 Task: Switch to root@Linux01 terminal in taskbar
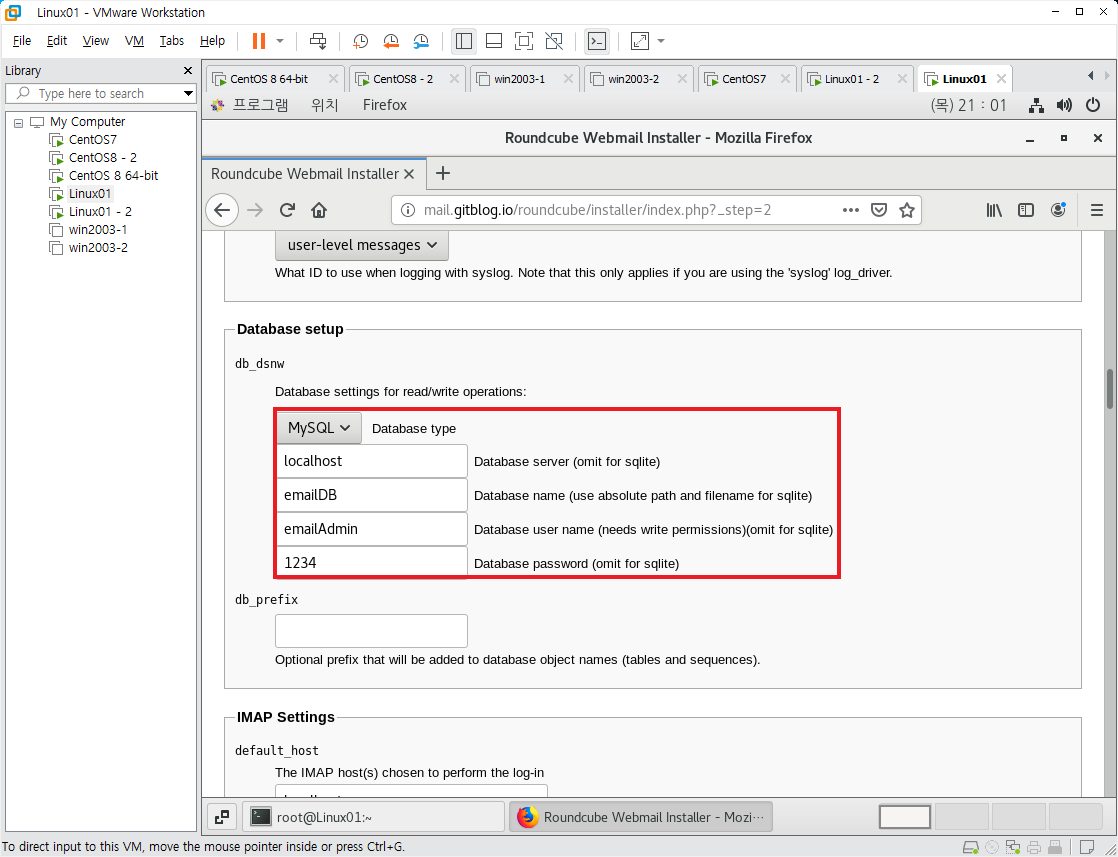374,817
